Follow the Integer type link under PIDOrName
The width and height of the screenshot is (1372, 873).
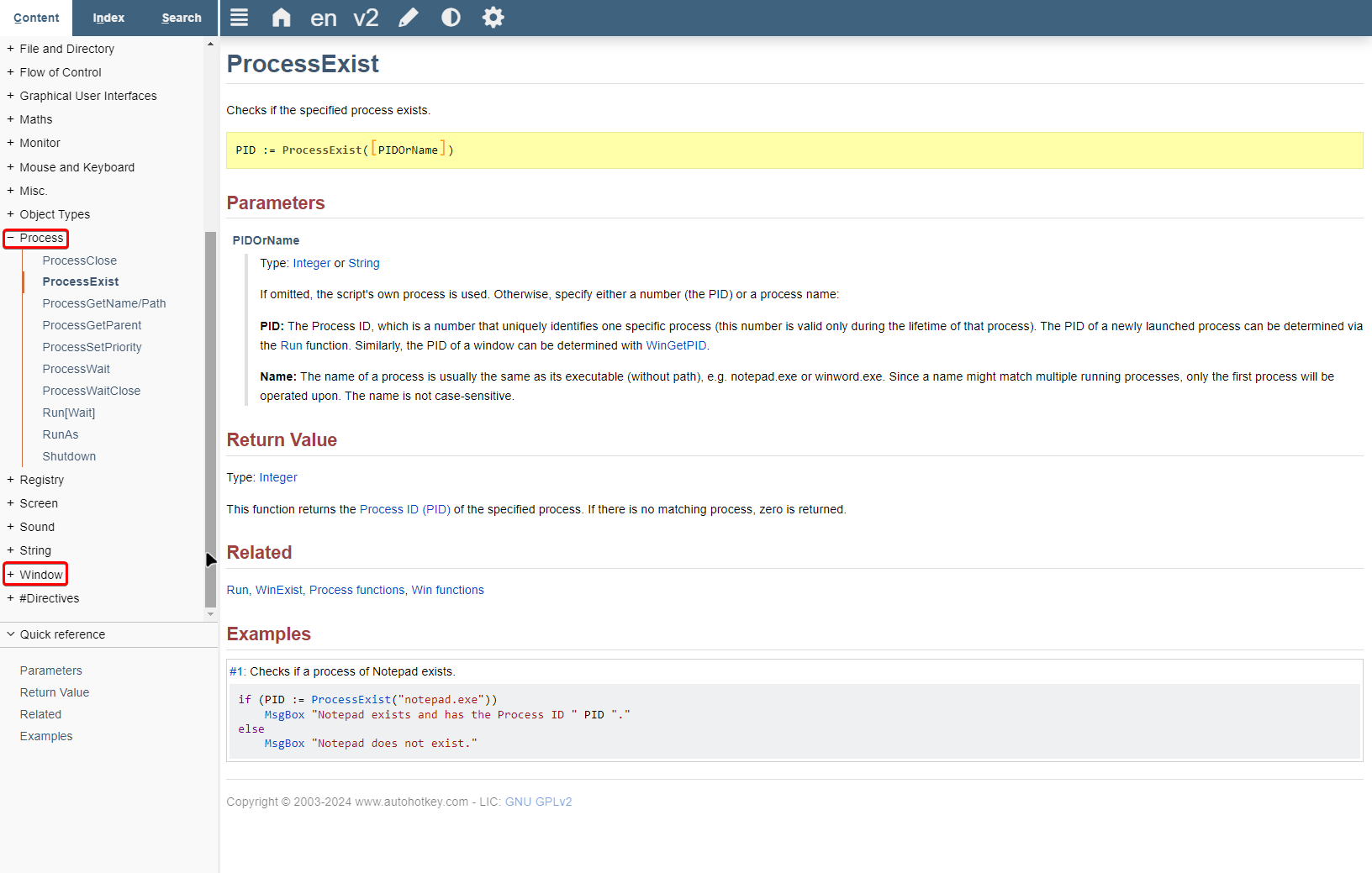[x=312, y=263]
